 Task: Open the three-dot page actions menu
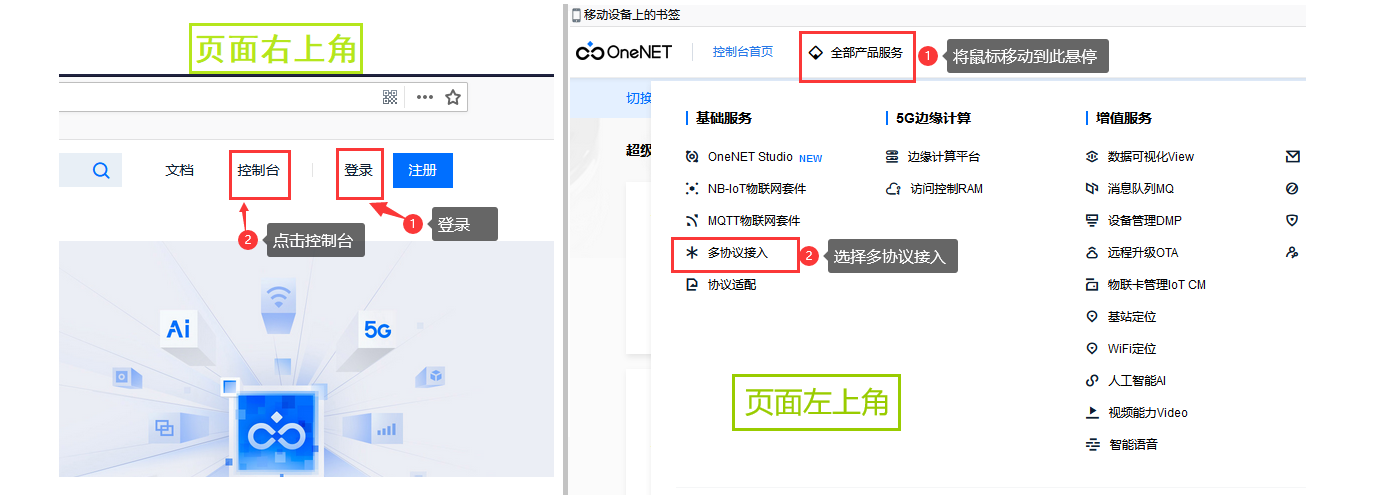pyautogui.click(x=425, y=97)
